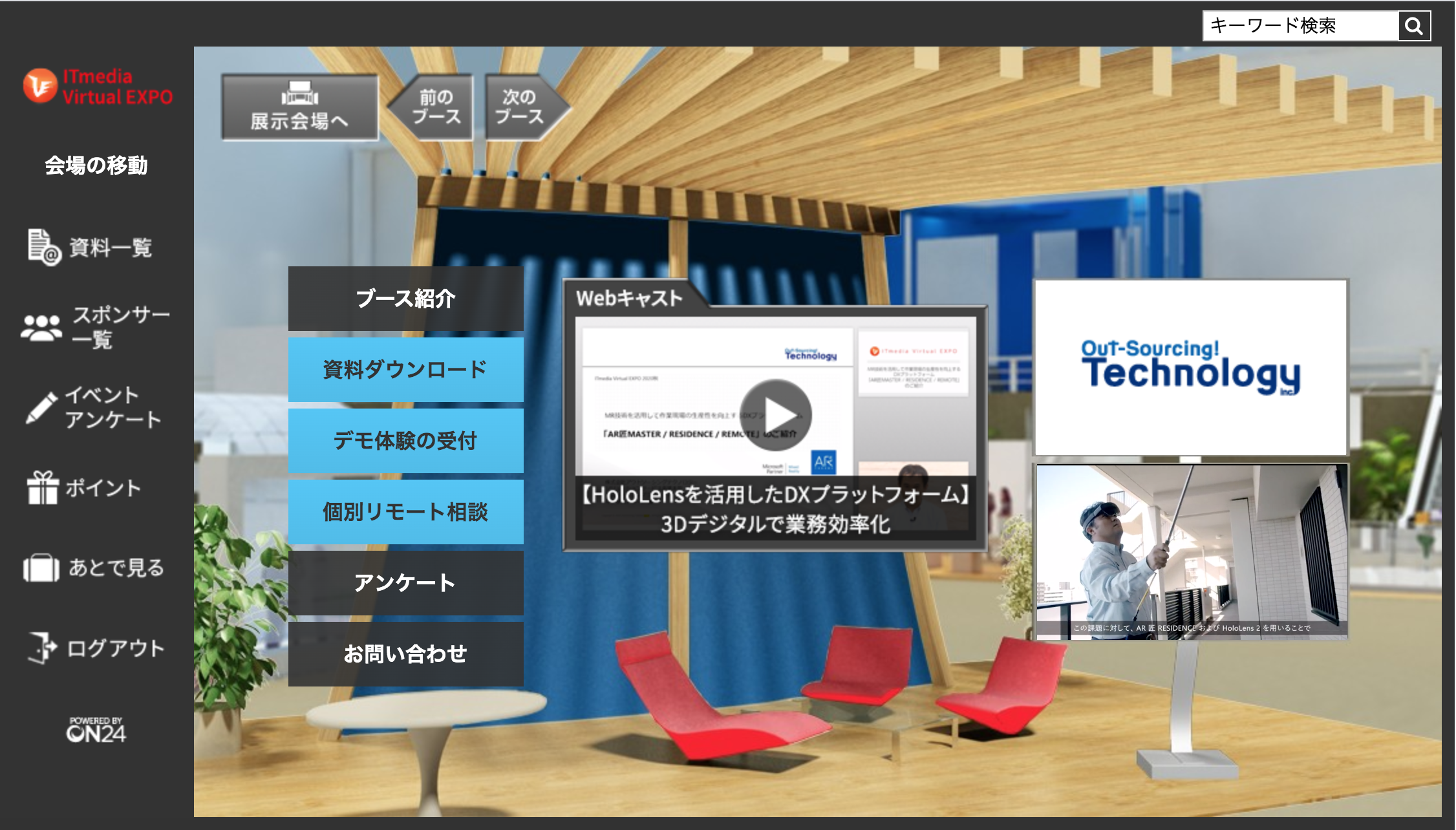Click the ログアウト exit icon
This screenshot has height=830, width=1456.
[x=43, y=647]
